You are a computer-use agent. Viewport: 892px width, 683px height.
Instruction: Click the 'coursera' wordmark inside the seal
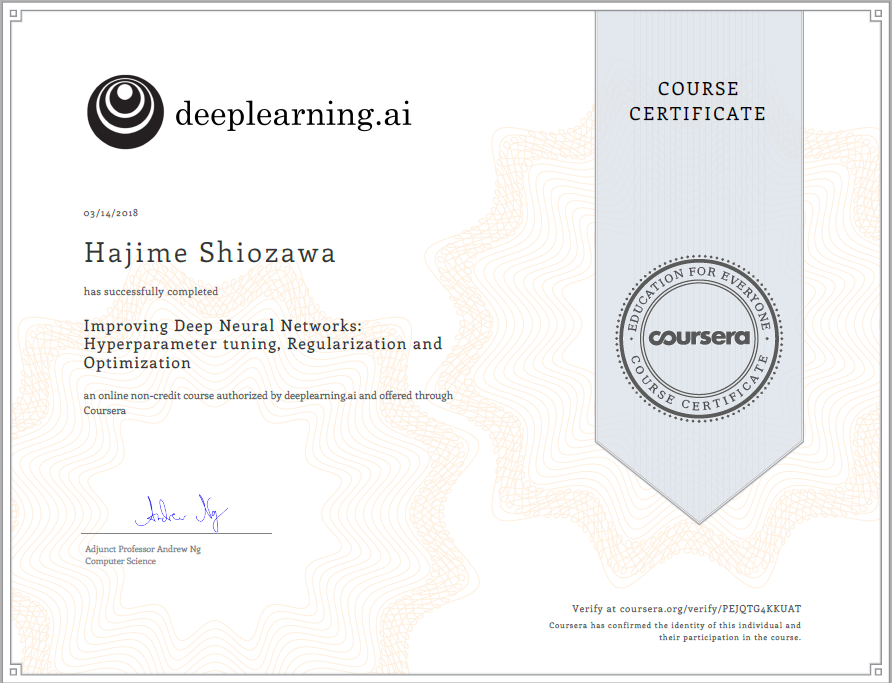tap(699, 338)
